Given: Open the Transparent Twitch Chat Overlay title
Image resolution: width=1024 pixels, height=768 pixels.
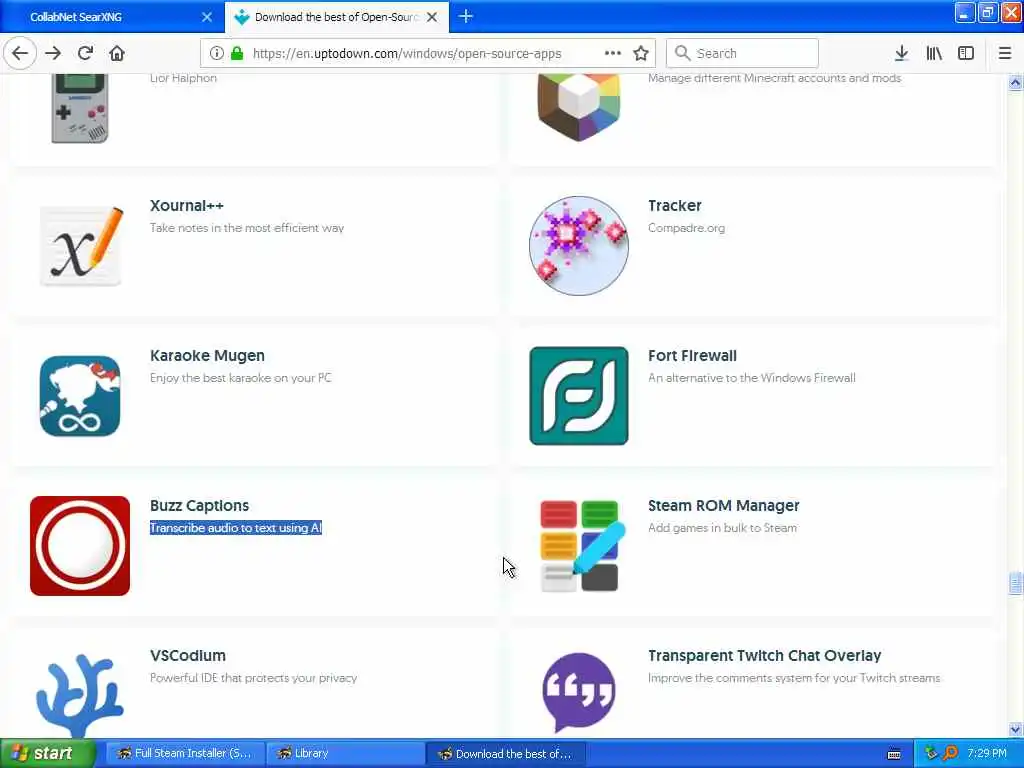Looking at the screenshot, I should click(x=765, y=656).
